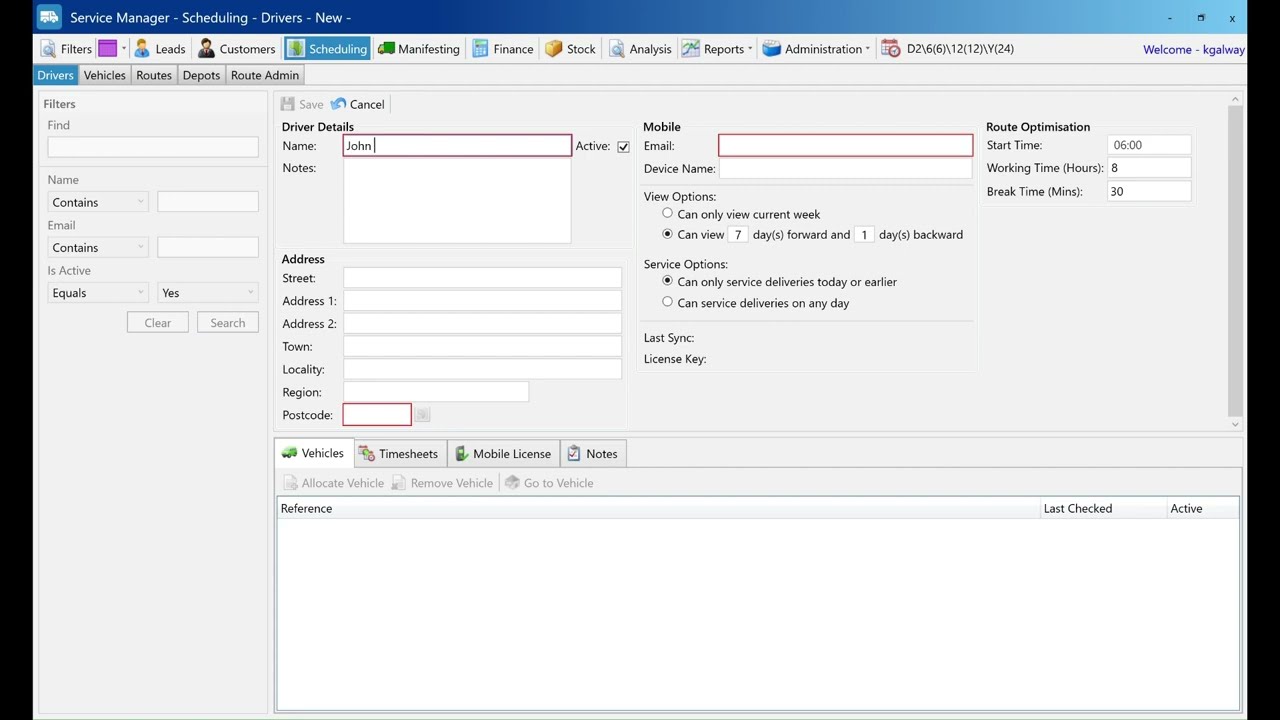Click the Service Manager app icon in title bar
Viewport: 1280px width, 720px height.
point(49,17)
